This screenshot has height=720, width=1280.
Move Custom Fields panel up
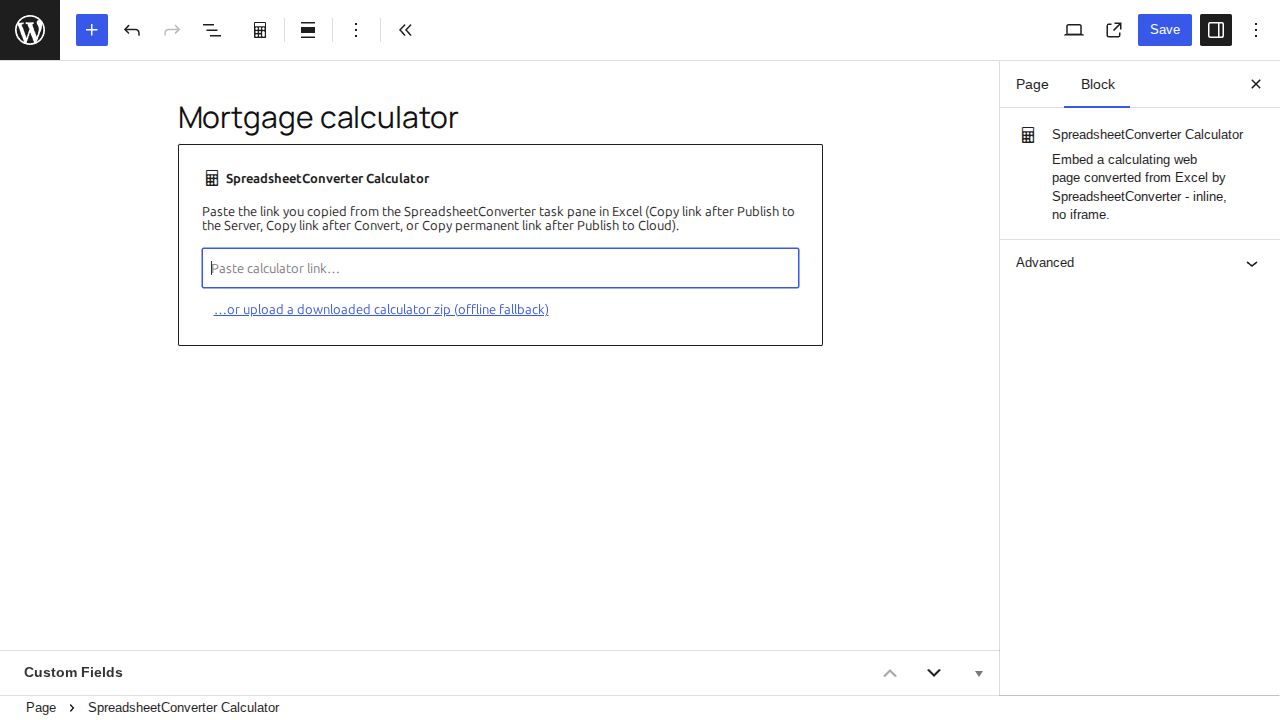(890, 673)
